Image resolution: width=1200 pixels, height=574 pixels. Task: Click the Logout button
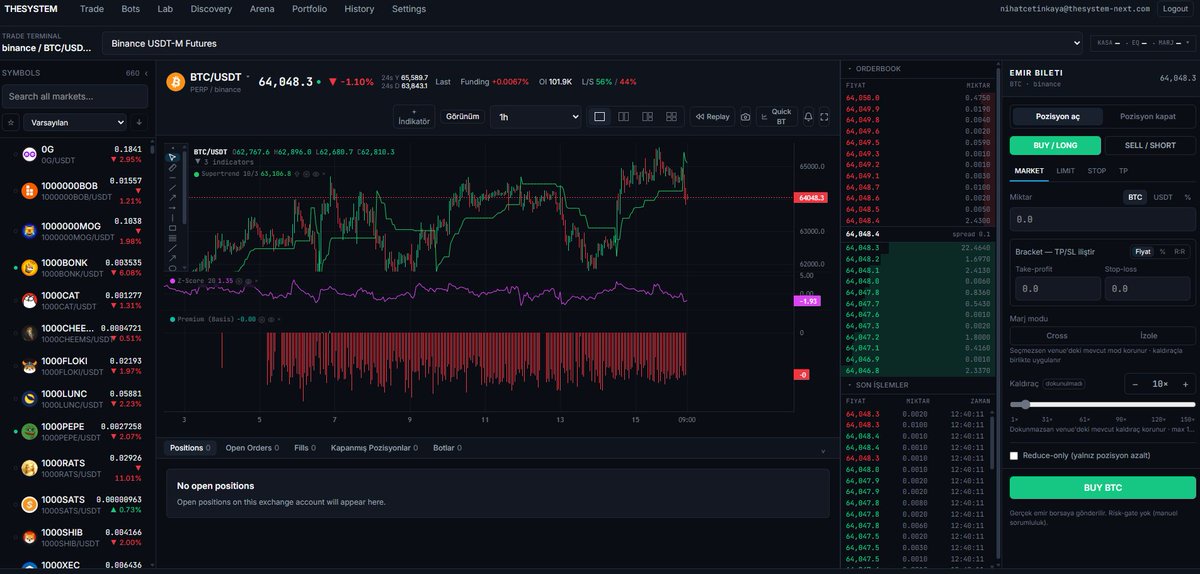[x=1175, y=9]
